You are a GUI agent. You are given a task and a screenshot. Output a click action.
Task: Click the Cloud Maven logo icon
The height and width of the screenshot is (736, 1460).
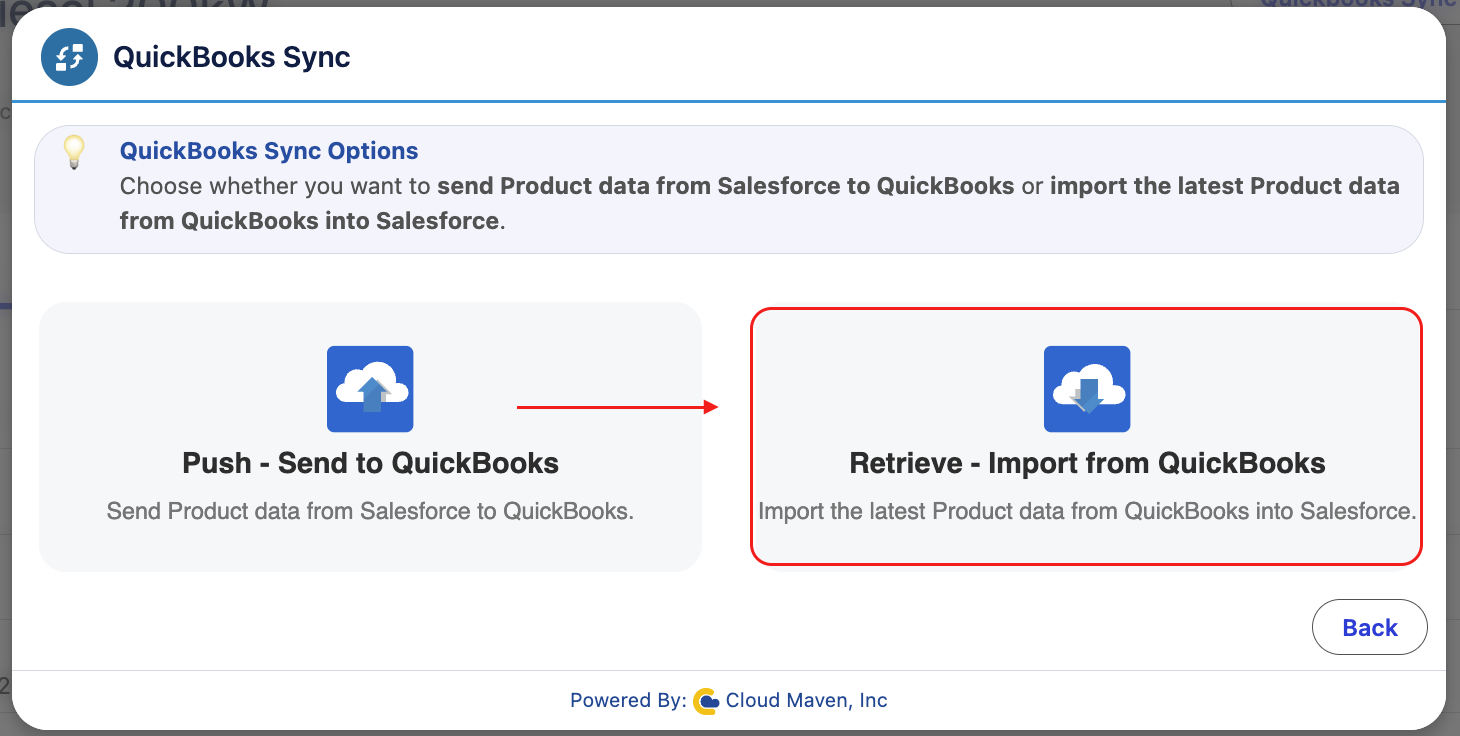click(x=706, y=701)
